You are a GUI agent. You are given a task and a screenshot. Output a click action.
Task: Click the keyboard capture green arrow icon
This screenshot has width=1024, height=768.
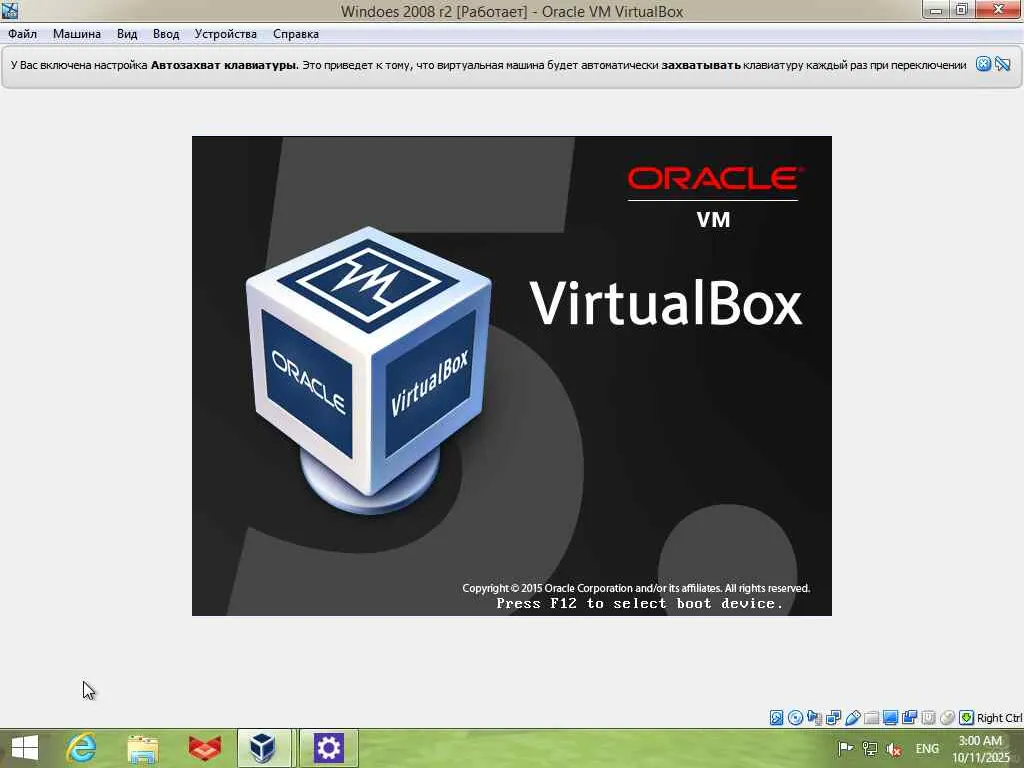tap(967, 718)
